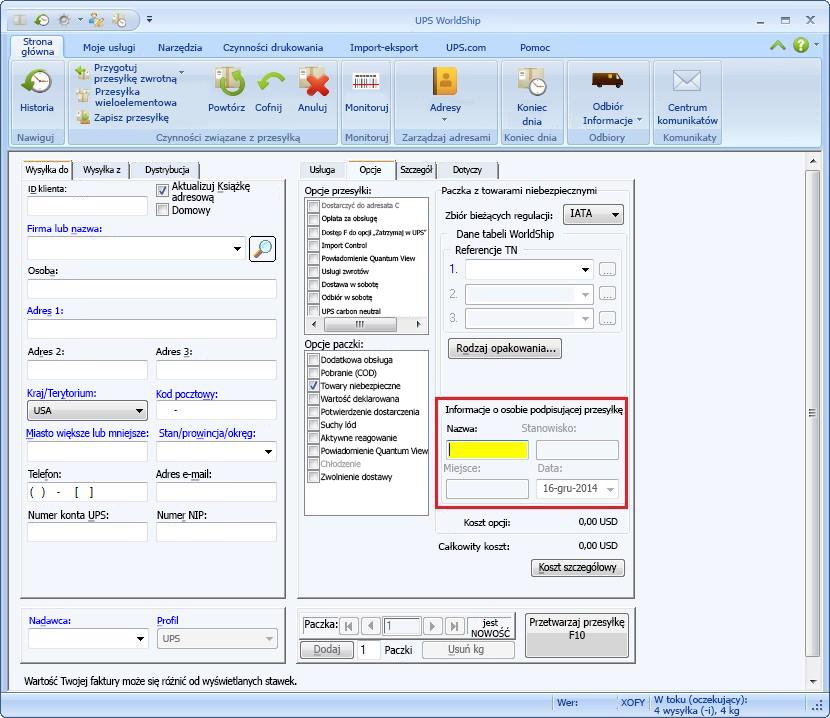
Task: Click browse button for Referencje TN 1
Action: coord(607,270)
